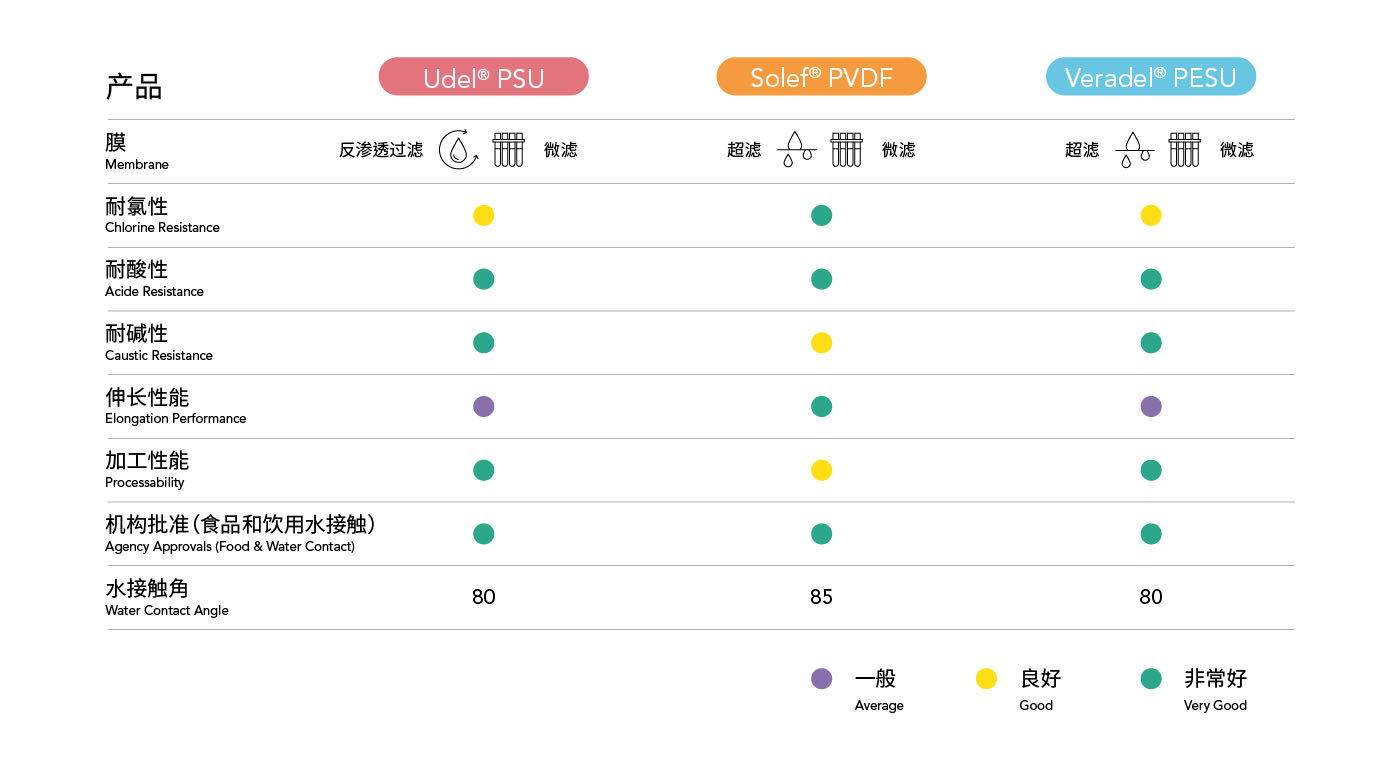Click the ultrafiltration droplet icon under Solef PVDF
This screenshot has width=1400, height=769.
(796, 150)
